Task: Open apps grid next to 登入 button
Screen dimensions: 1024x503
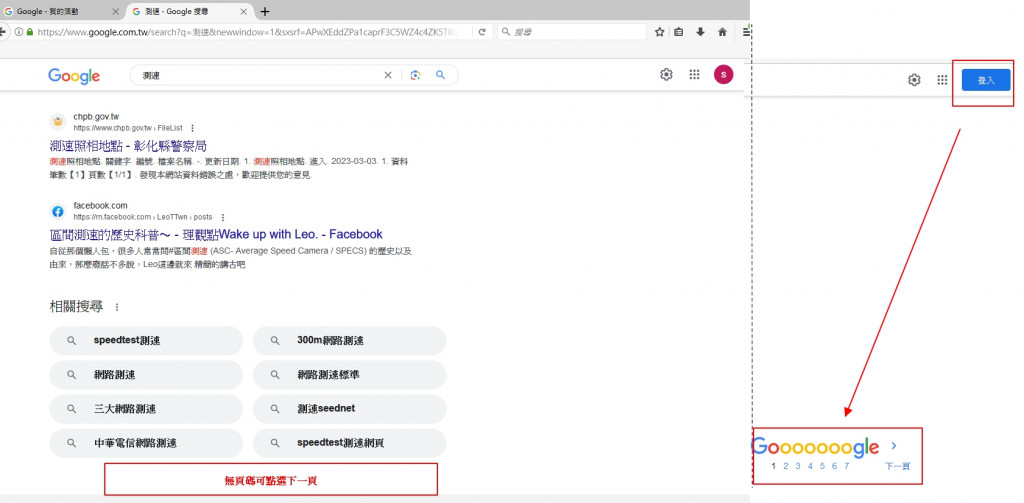Action: pyautogui.click(x=942, y=80)
